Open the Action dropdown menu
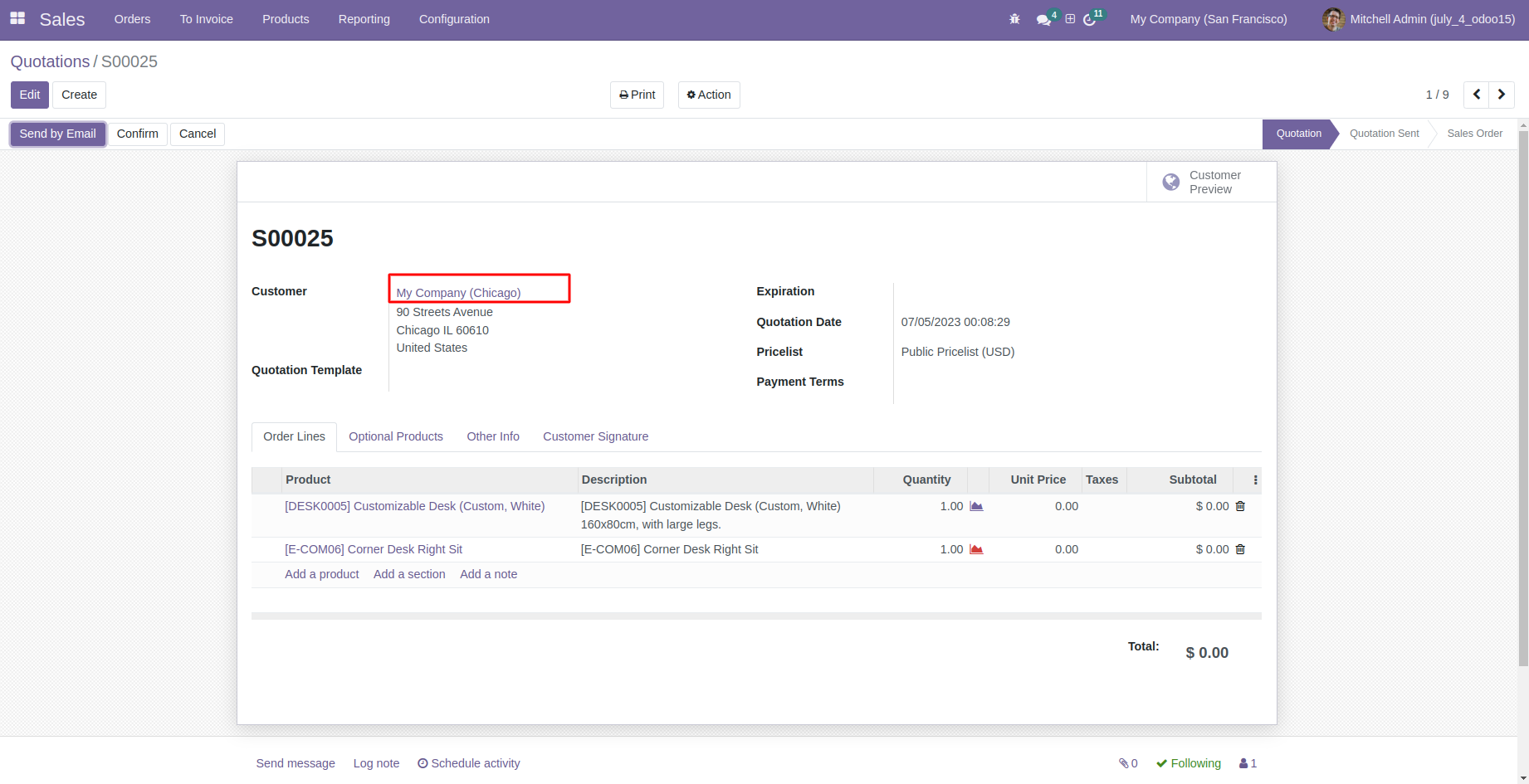This screenshot has height=784, width=1529. 709,95
